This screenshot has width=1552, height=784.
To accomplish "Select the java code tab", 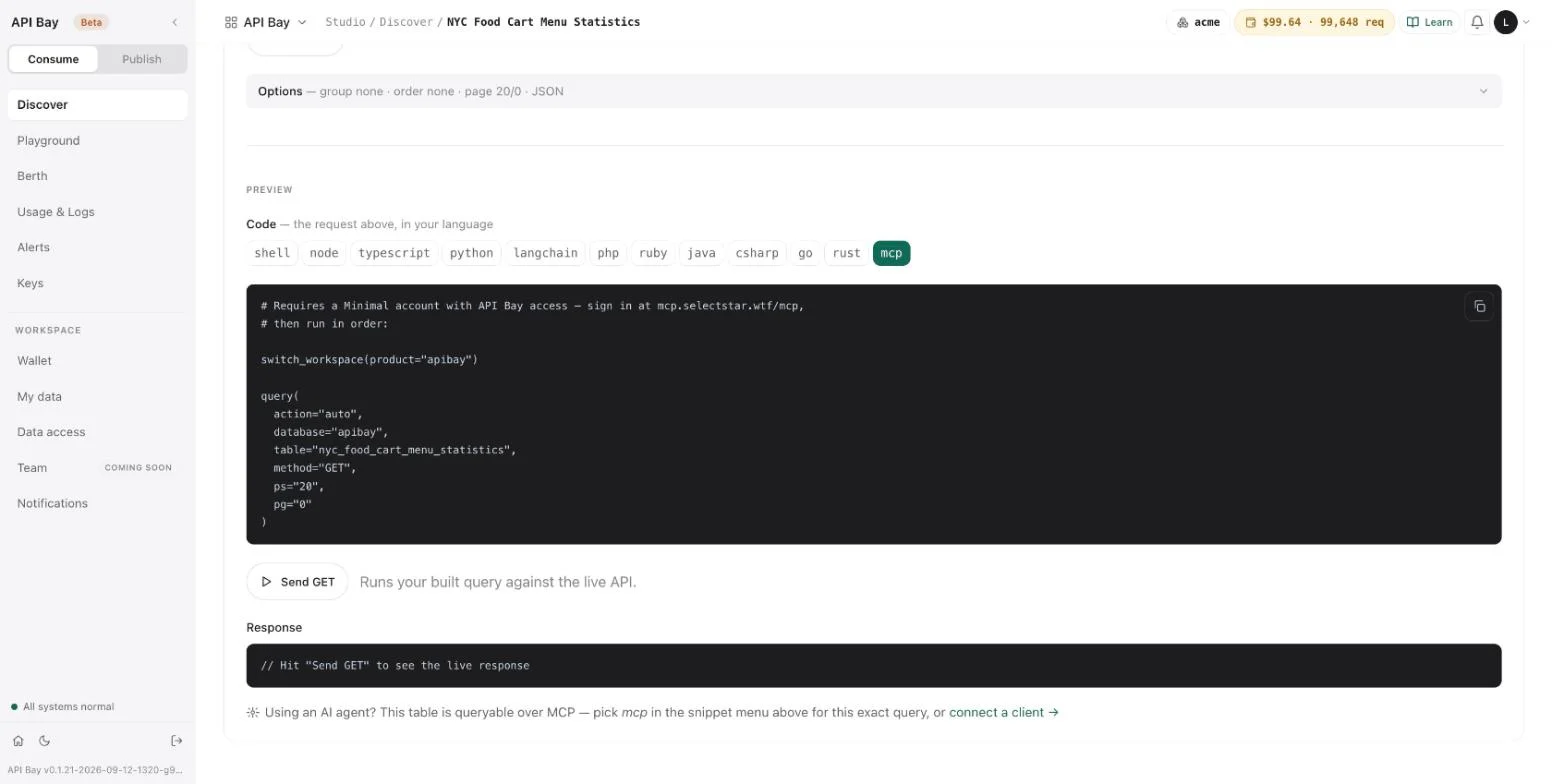I will (701, 253).
